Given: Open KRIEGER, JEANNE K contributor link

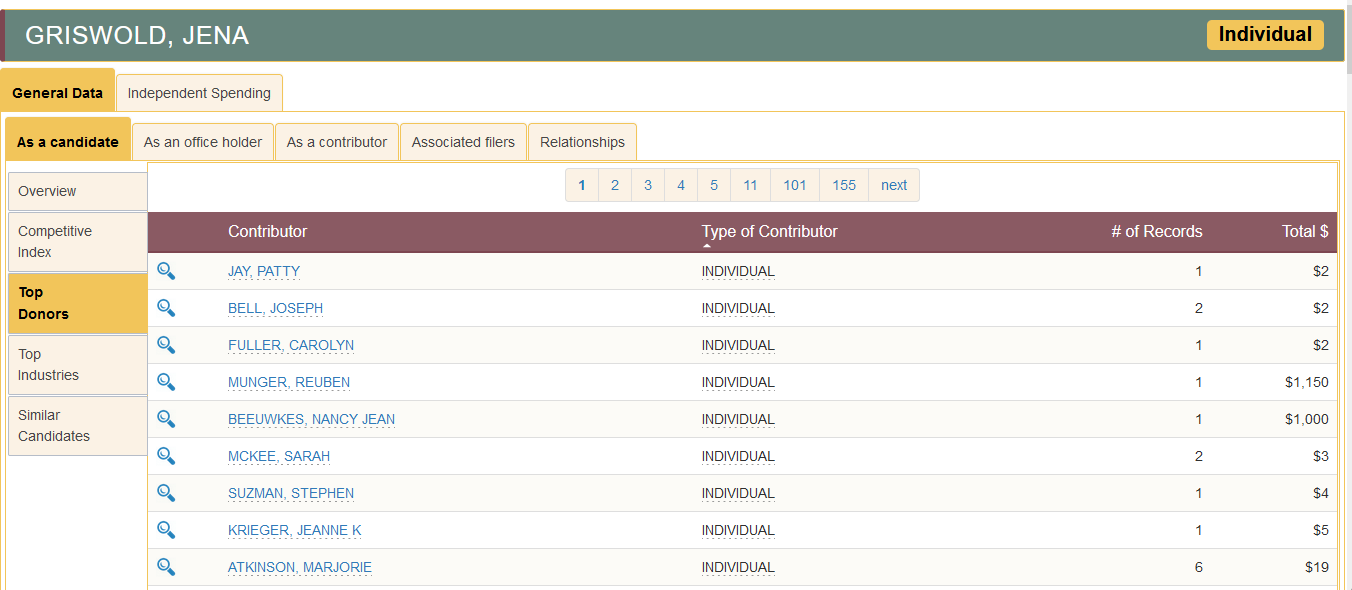Looking at the screenshot, I should tap(295, 530).
